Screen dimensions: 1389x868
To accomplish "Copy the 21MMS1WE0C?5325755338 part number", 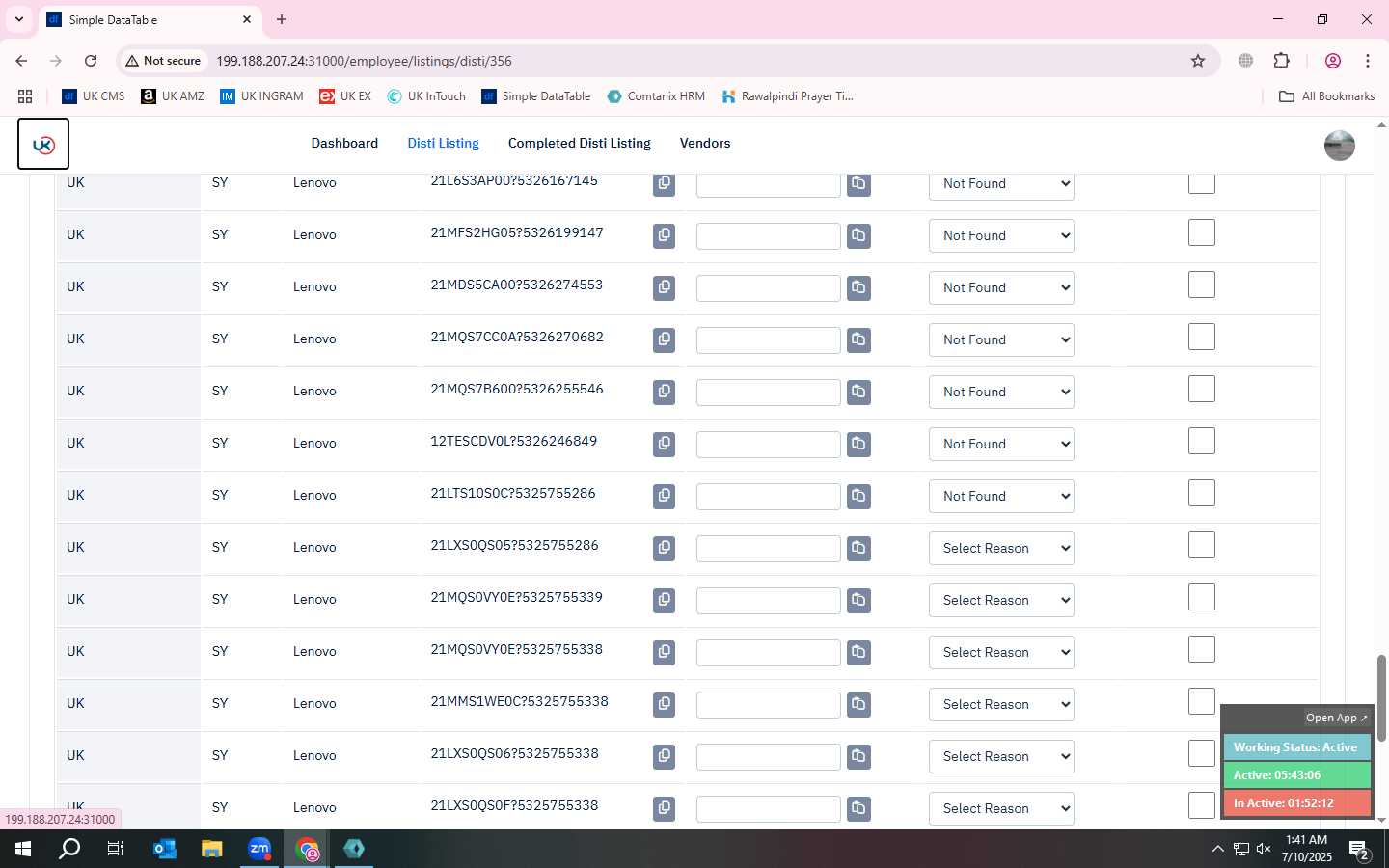I will pos(664,704).
